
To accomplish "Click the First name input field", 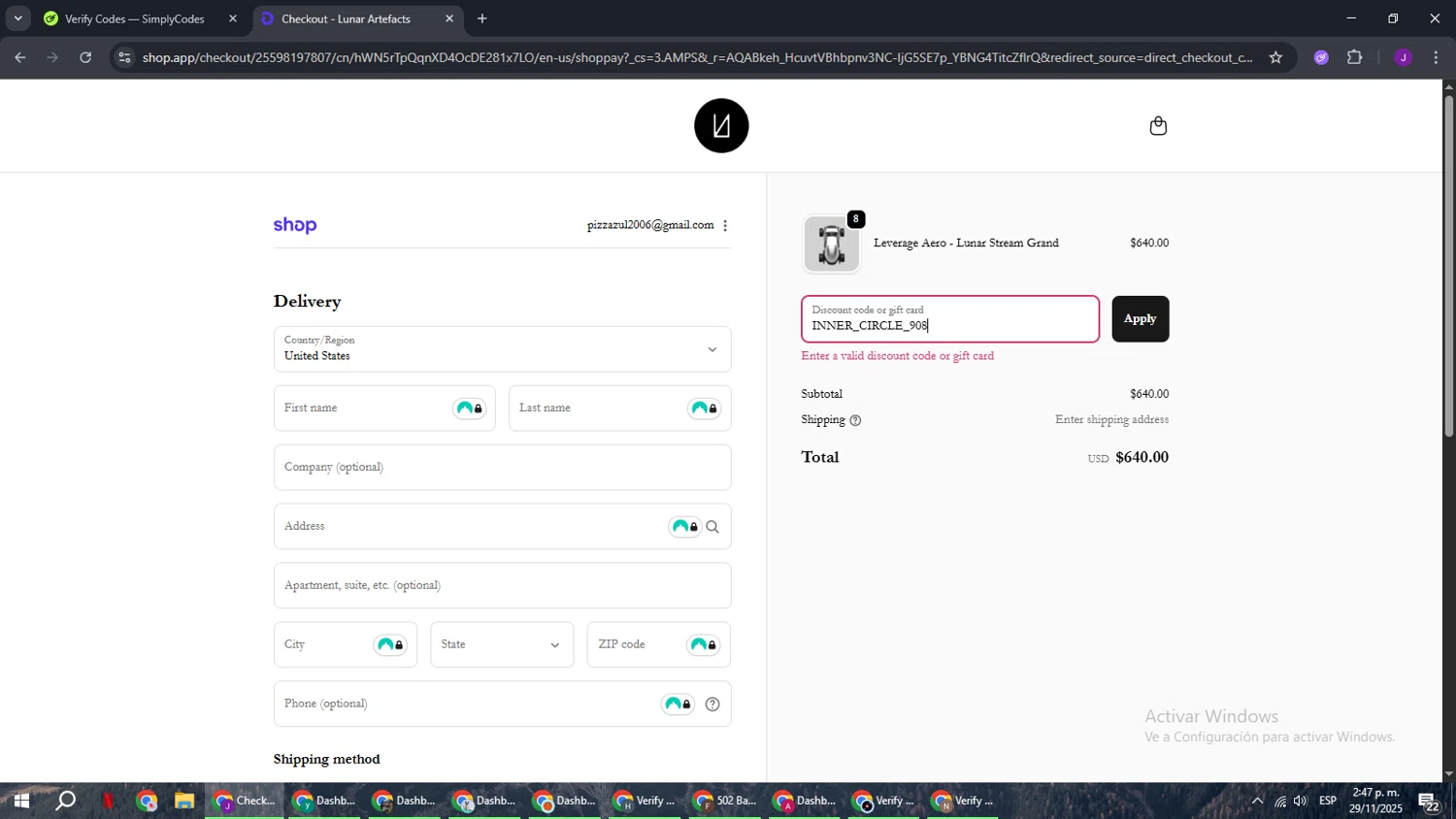I will (384, 409).
